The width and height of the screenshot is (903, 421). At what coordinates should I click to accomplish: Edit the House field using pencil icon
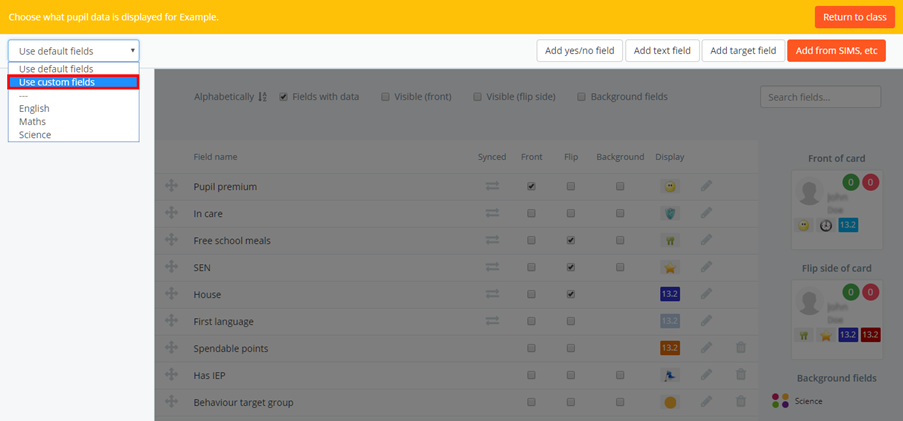tap(707, 294)
